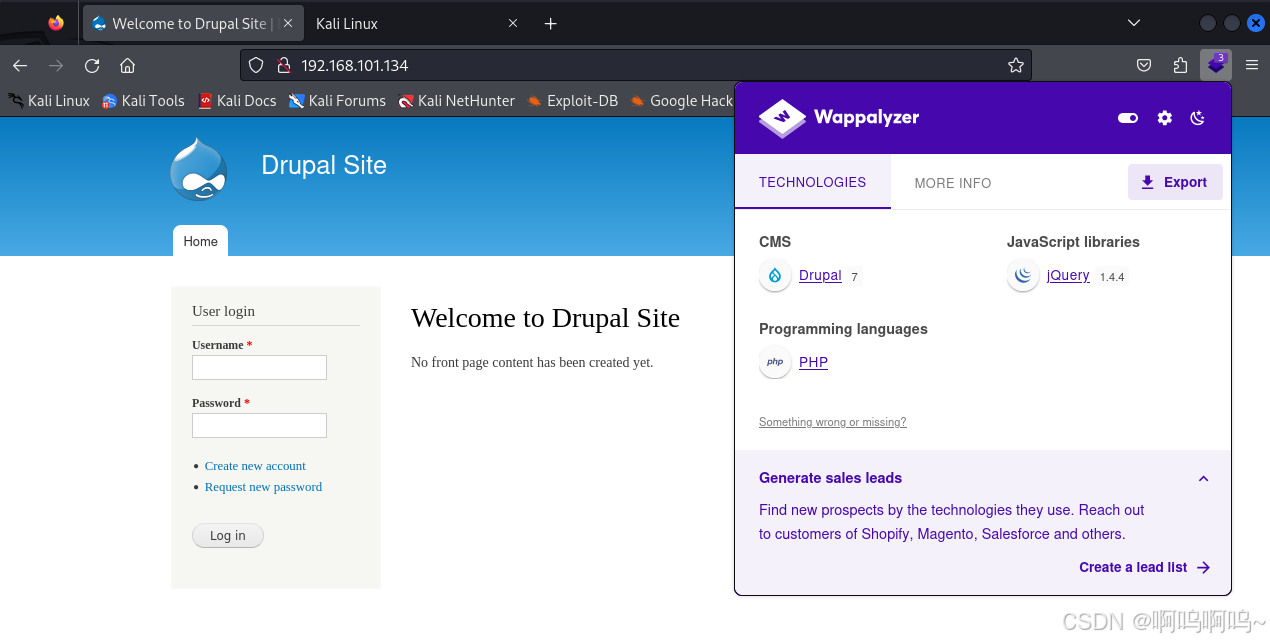Click the tracking protection shield icon

[x=256, y=65]
